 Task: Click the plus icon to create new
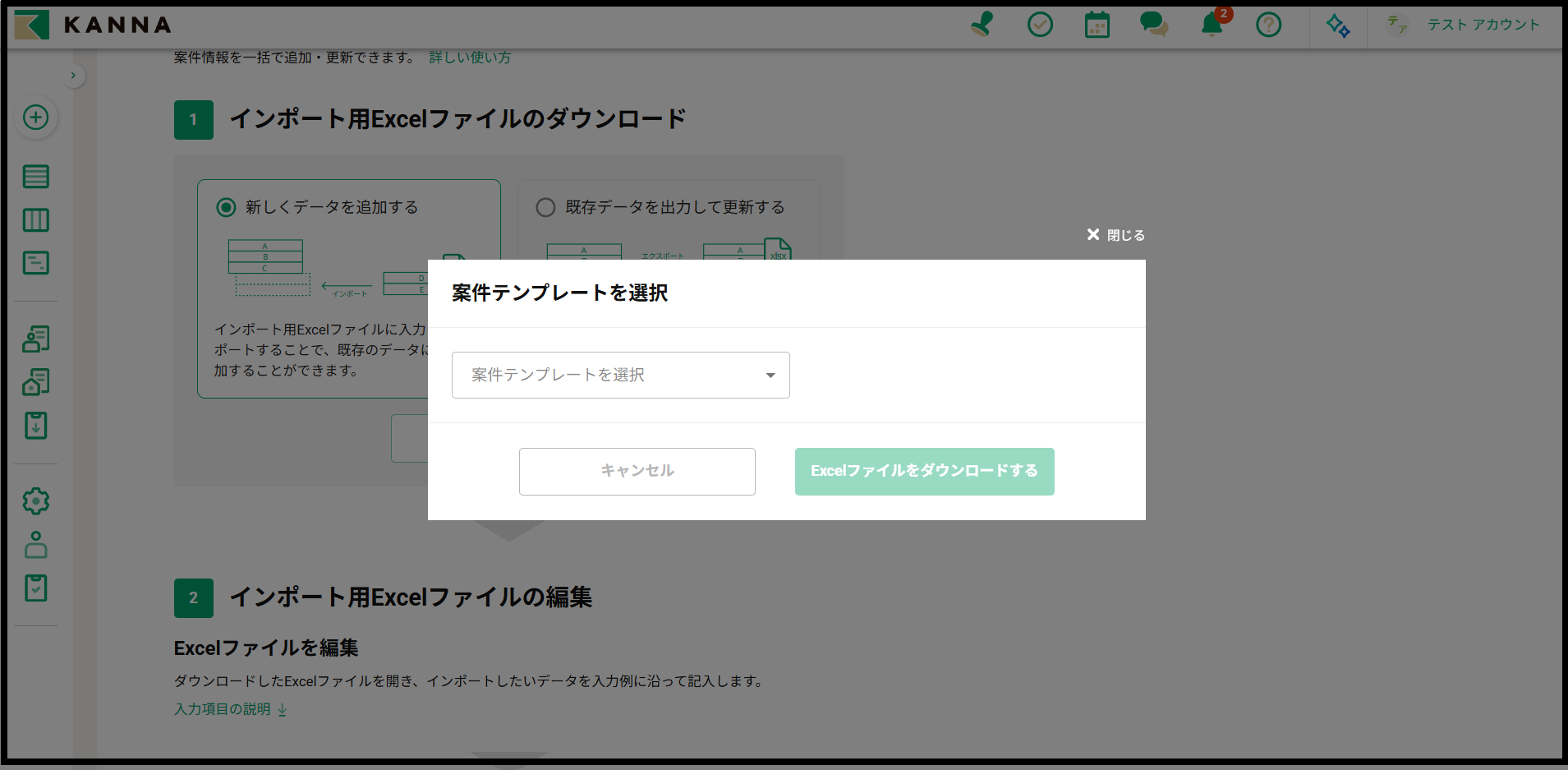(x=35, y=118)
